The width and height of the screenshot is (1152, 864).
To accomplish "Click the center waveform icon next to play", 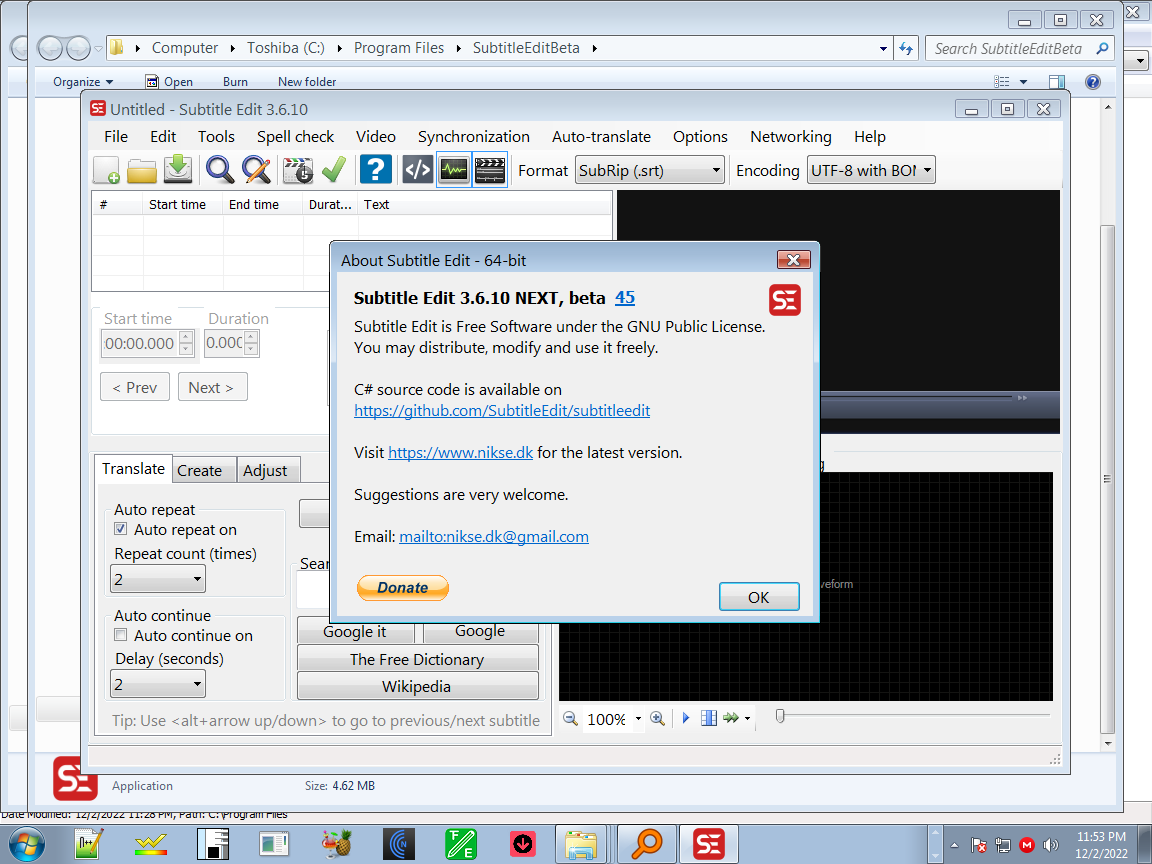I will tap(709, 719).
